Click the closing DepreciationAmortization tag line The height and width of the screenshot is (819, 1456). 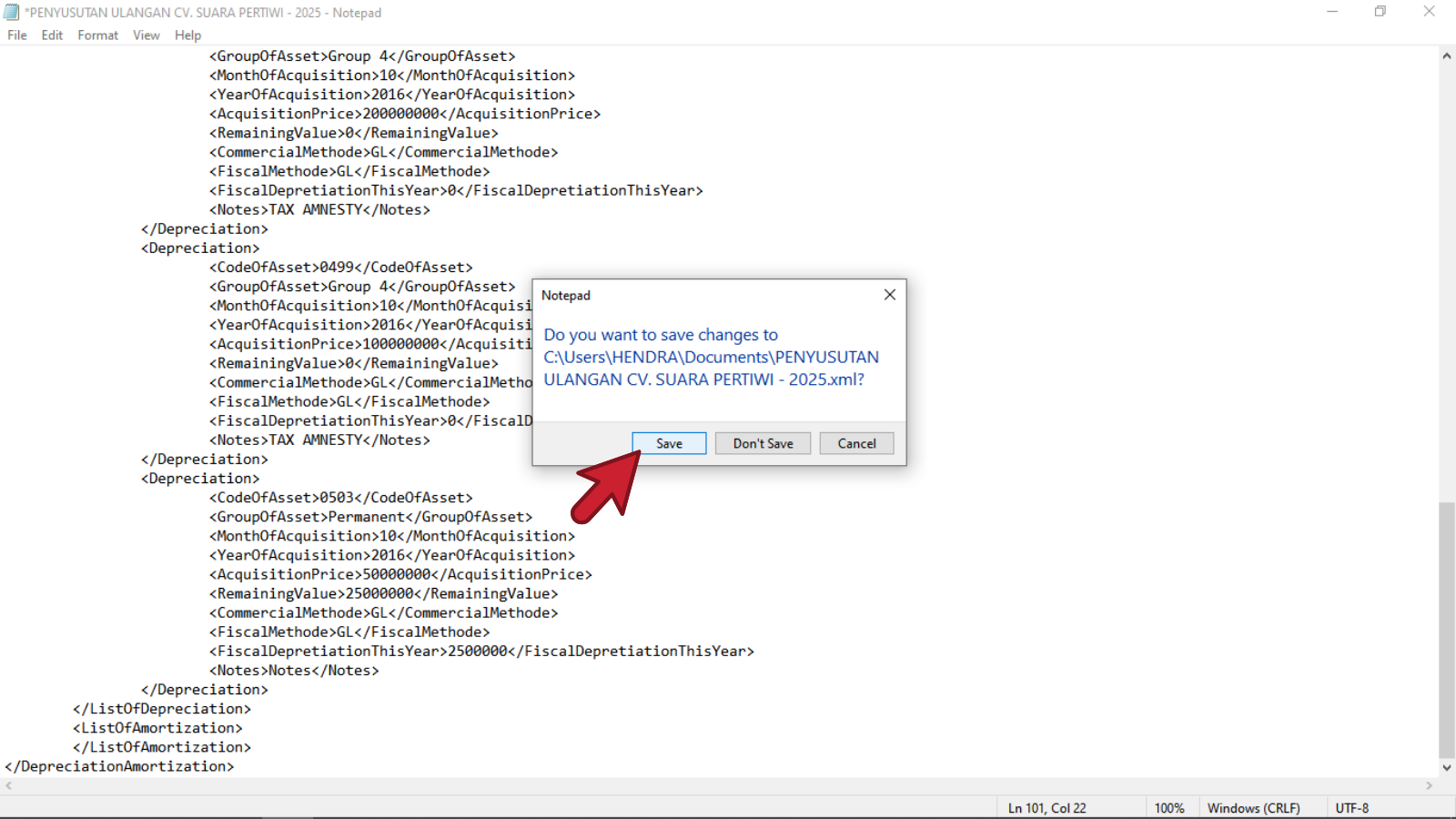[x=119, y=766]
